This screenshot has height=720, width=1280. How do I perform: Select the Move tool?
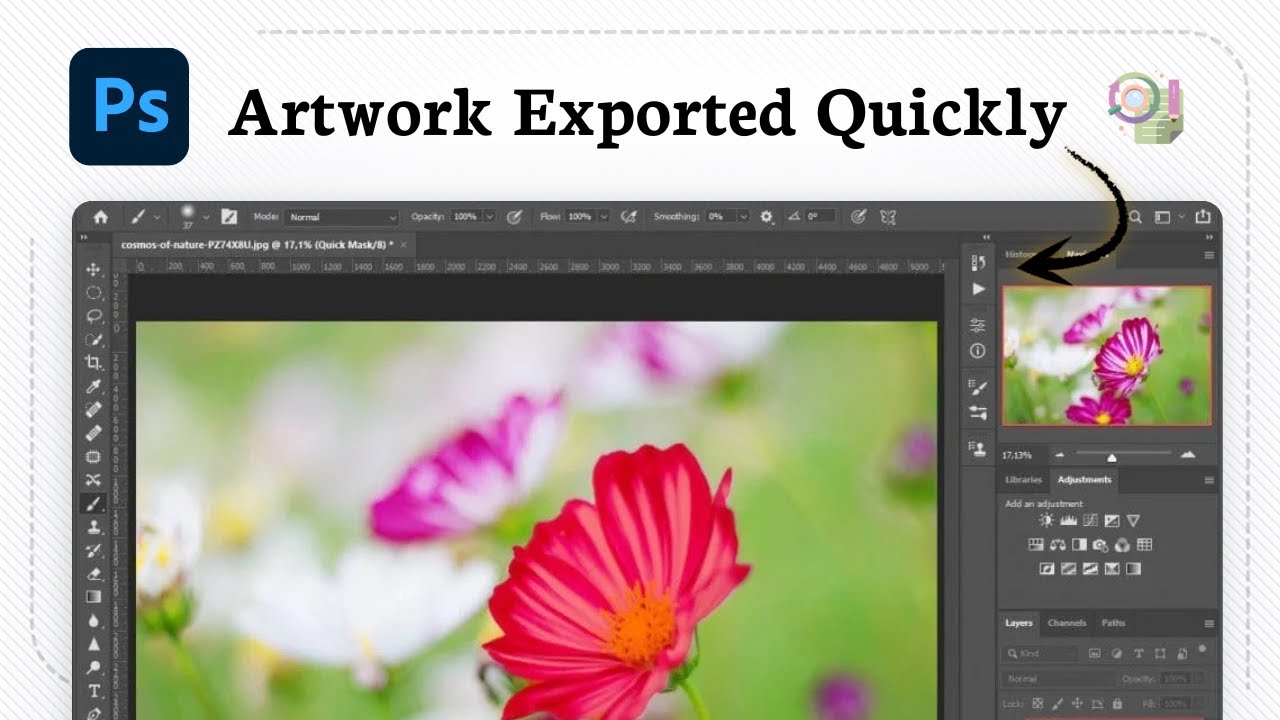pyautogui.click(x=94, y=270)
